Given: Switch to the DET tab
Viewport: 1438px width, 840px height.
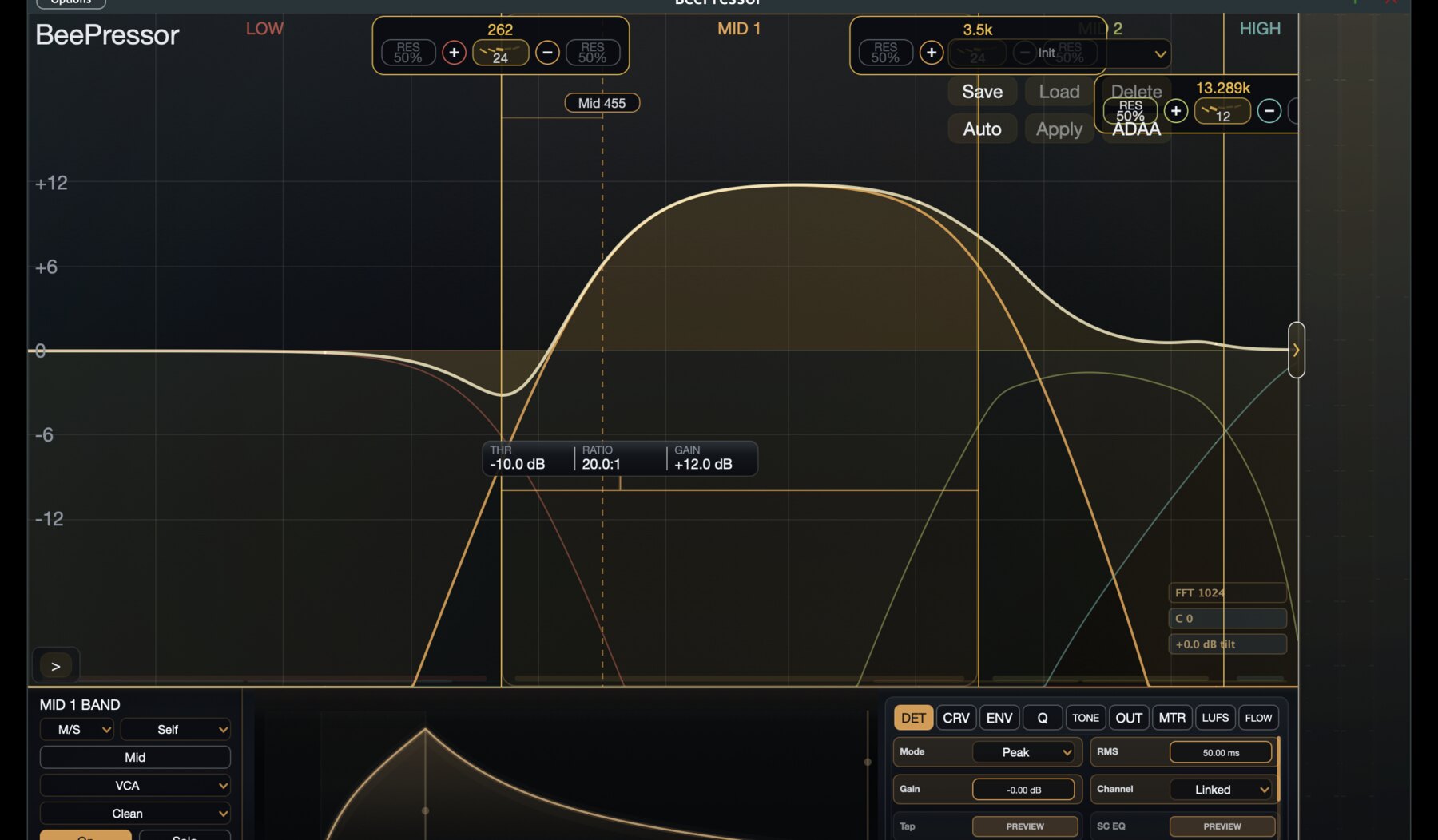Looking at the screenshot, I should pos(913,718).
